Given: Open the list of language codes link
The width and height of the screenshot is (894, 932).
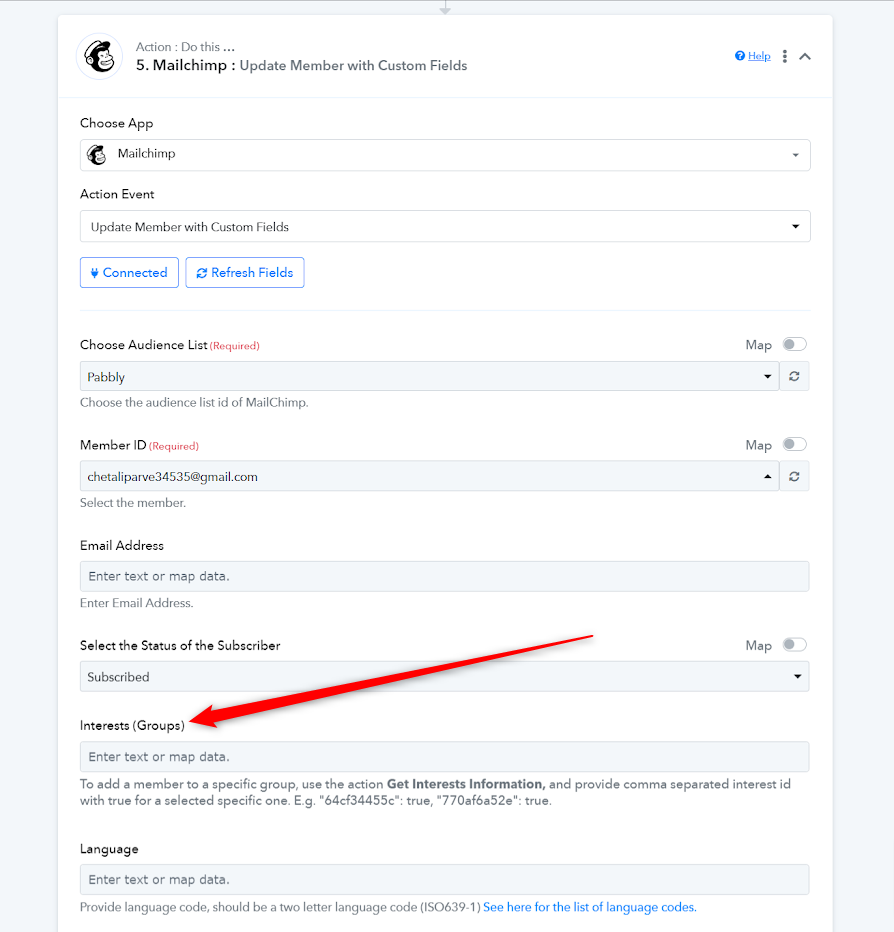Looking at the screenshot, I should coord(590,907).
